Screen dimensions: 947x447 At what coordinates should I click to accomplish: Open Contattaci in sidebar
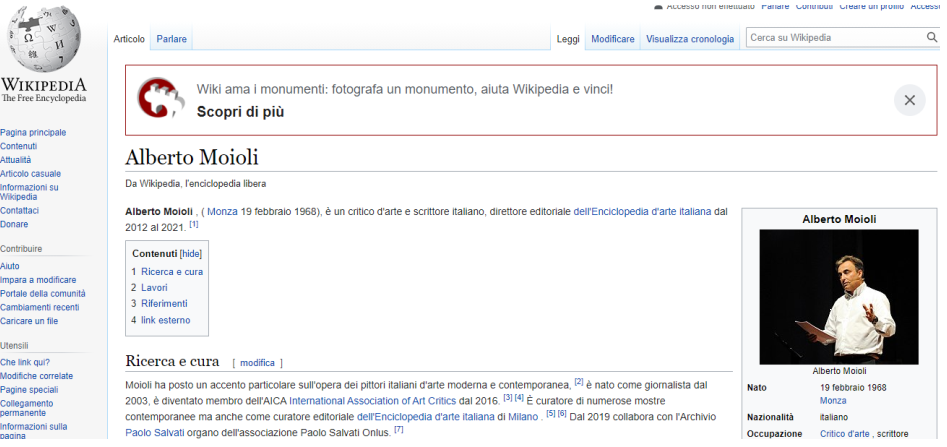(19, 210)
